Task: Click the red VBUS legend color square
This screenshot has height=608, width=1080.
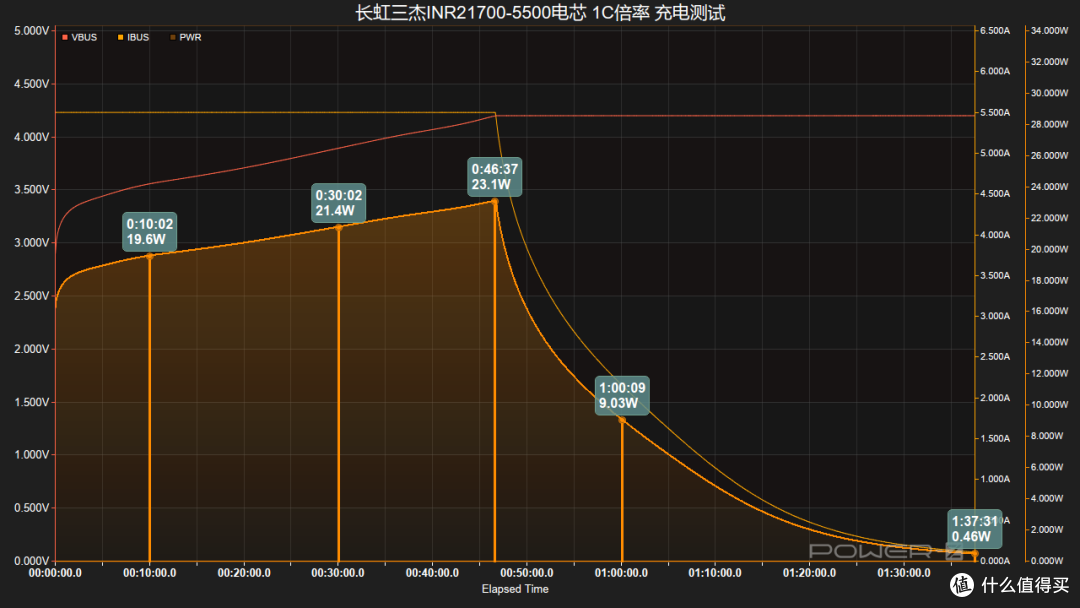Action: click(65, 37)
